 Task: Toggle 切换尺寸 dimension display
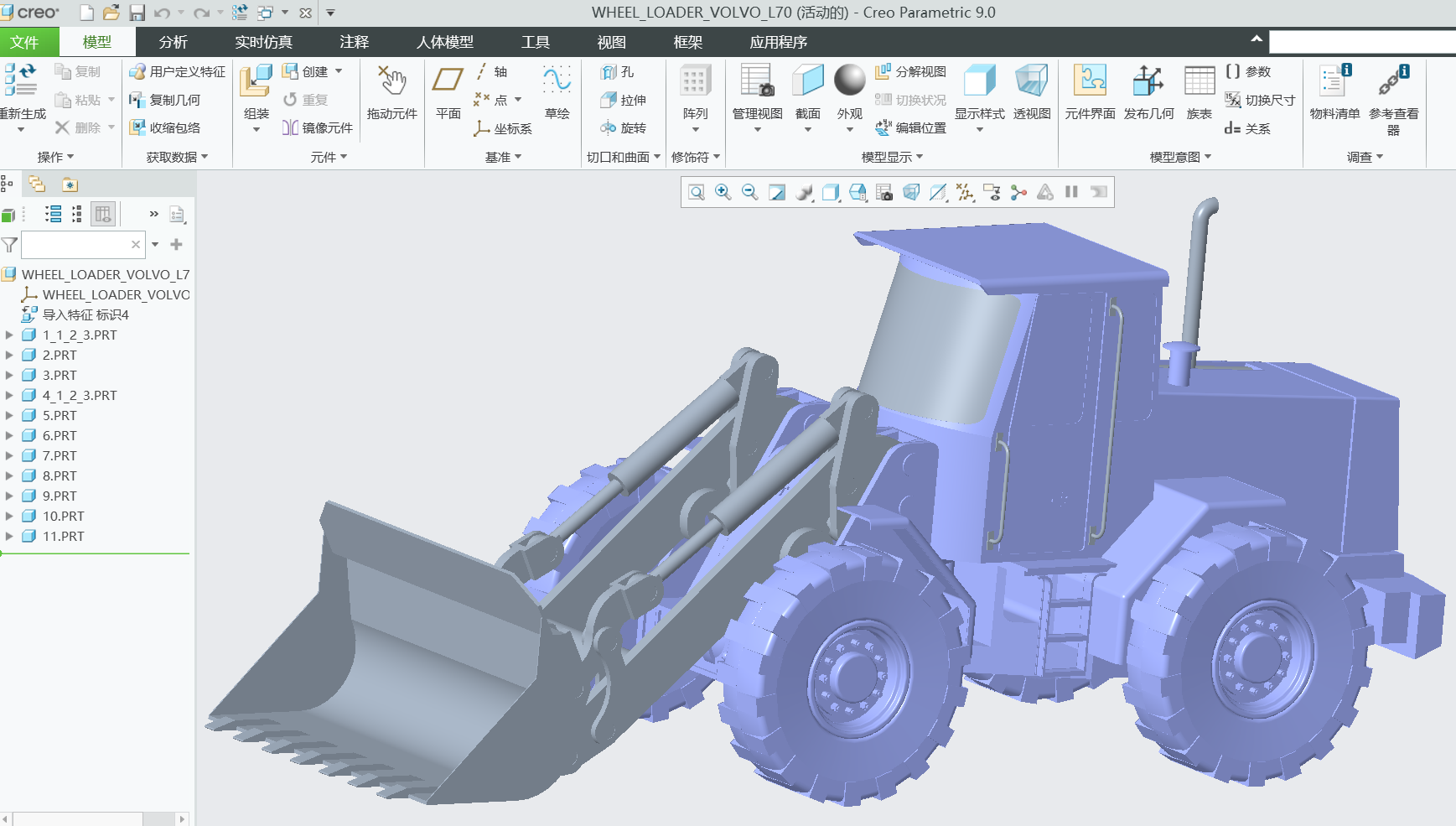[1260, 100]
